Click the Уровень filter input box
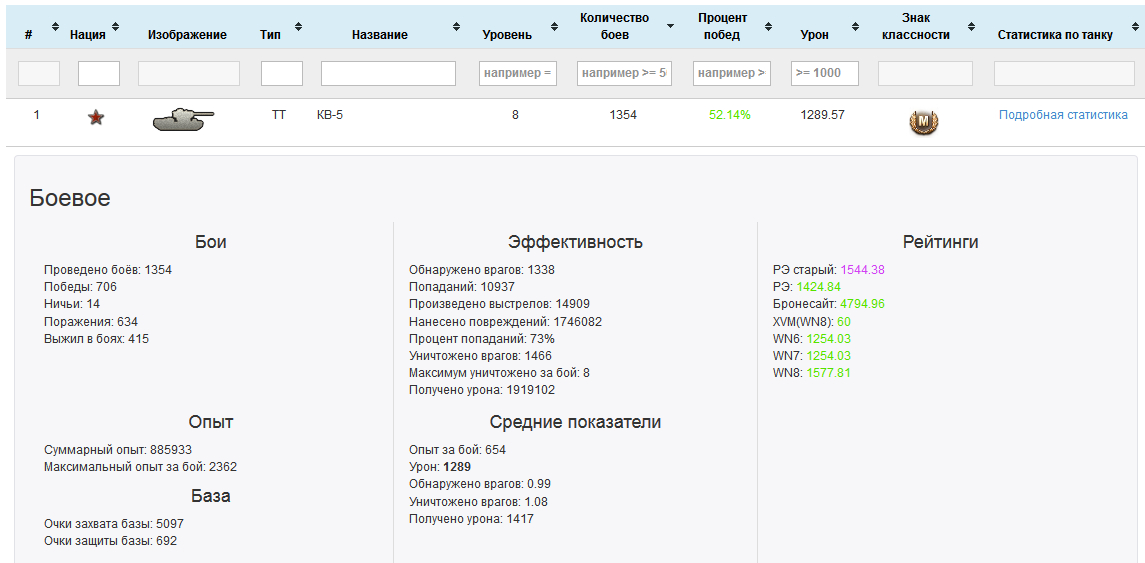Screen dimensions: 1145x563 coord(517,73)
